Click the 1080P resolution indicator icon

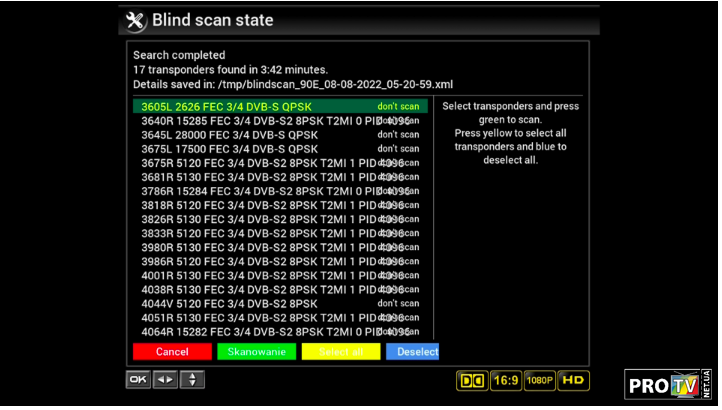coord(539,380)
